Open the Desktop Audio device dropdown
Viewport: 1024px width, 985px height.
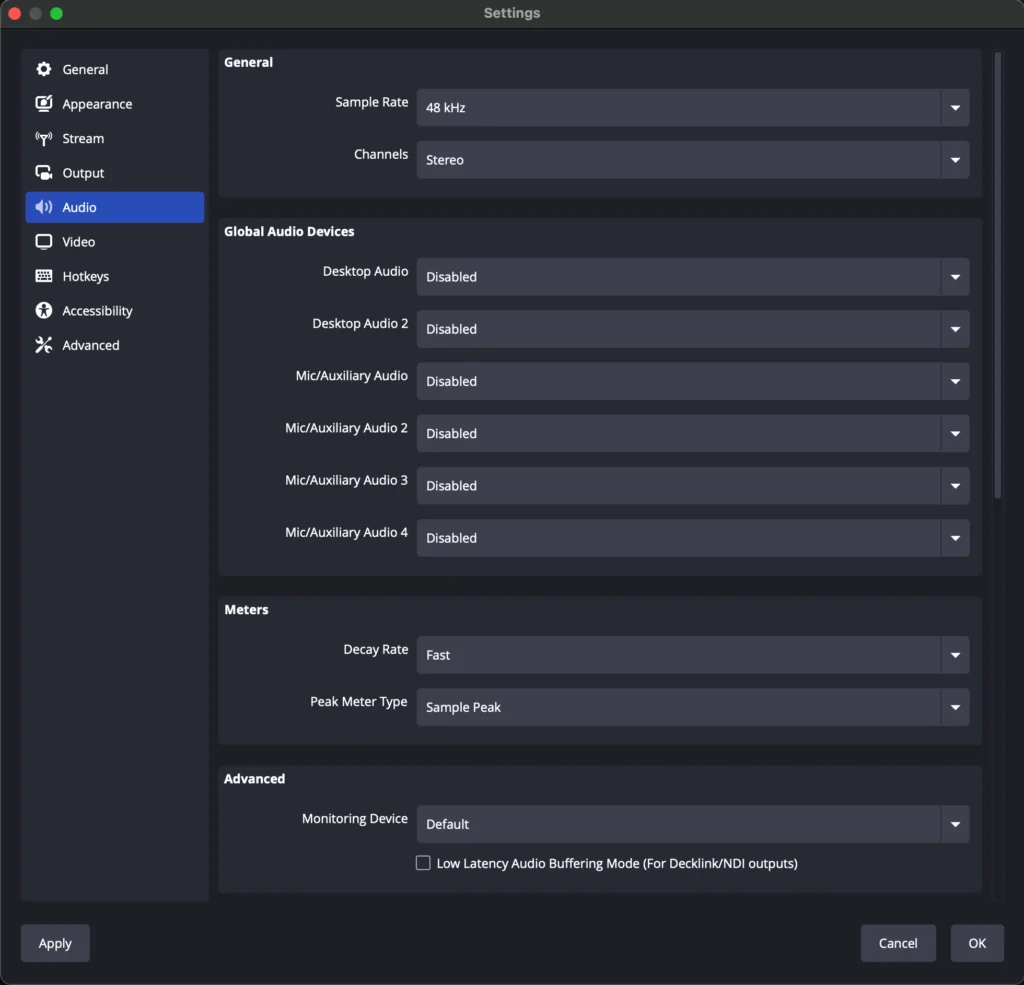tap(693, 276)
